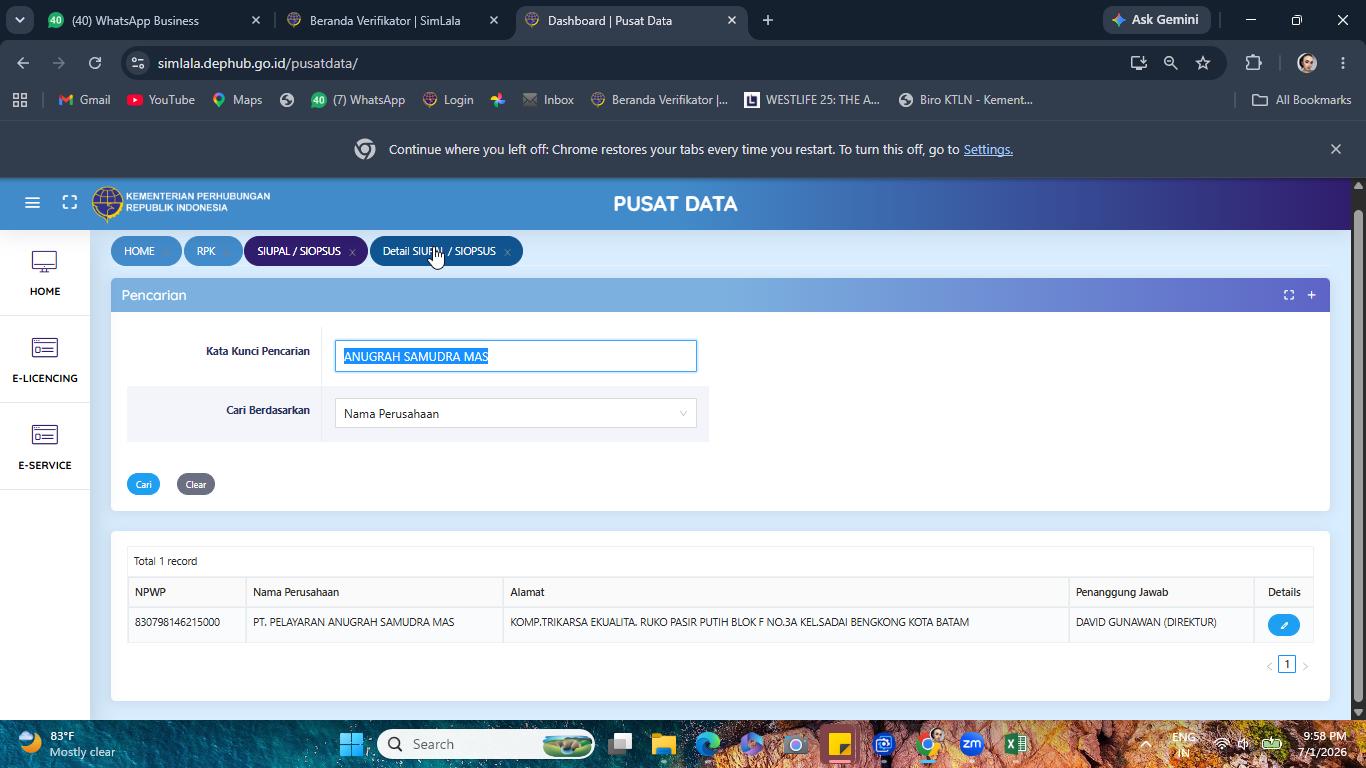This screenshot has width=1366, height=768.
Task: Open Zoom from taskbar
Action: coord(972,744)
